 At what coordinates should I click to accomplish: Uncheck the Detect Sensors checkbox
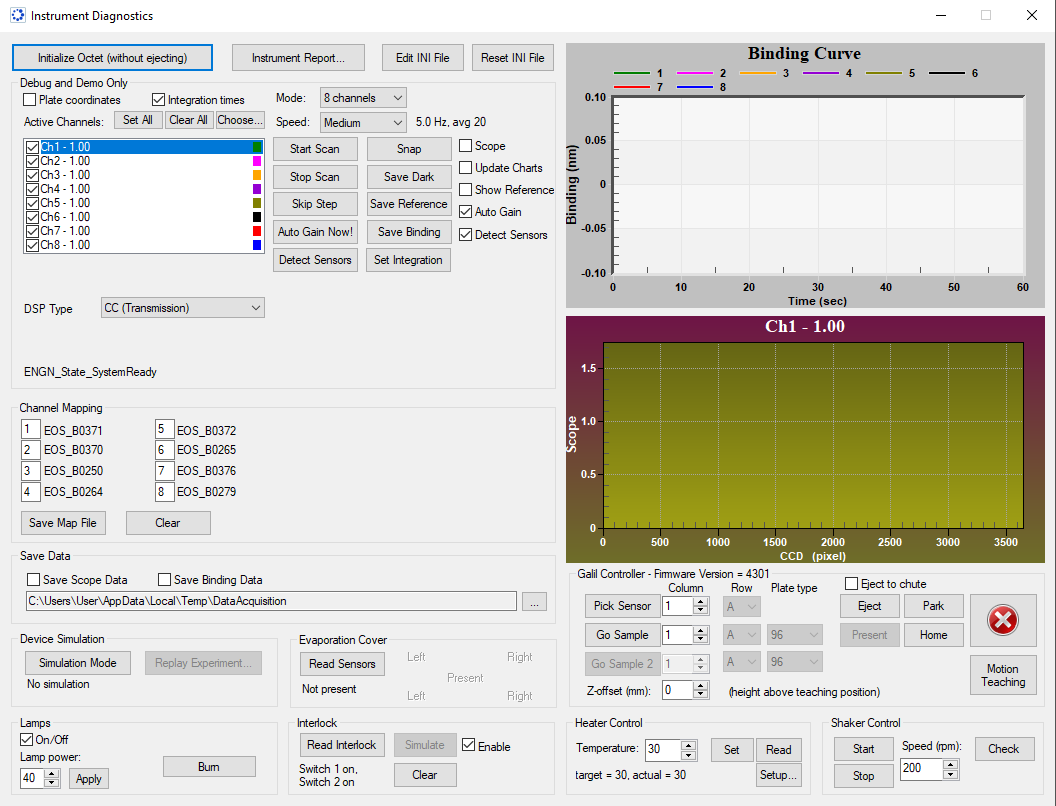(465, 234)
